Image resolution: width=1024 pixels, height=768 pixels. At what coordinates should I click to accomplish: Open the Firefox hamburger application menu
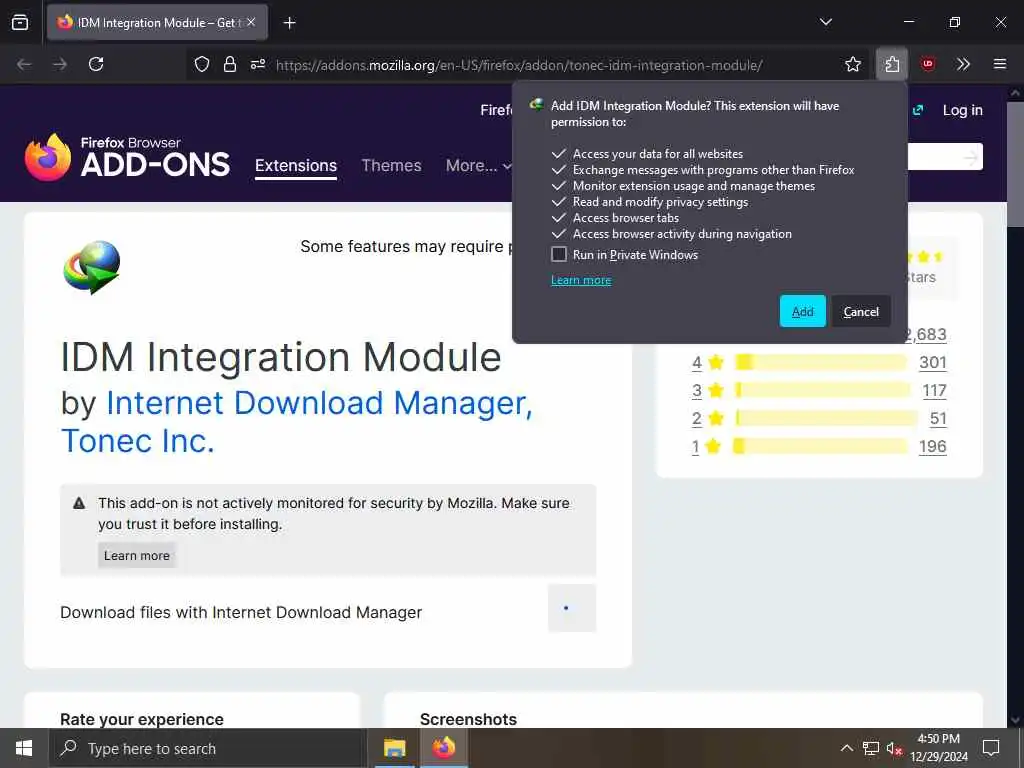click(x=1000, y=64)
